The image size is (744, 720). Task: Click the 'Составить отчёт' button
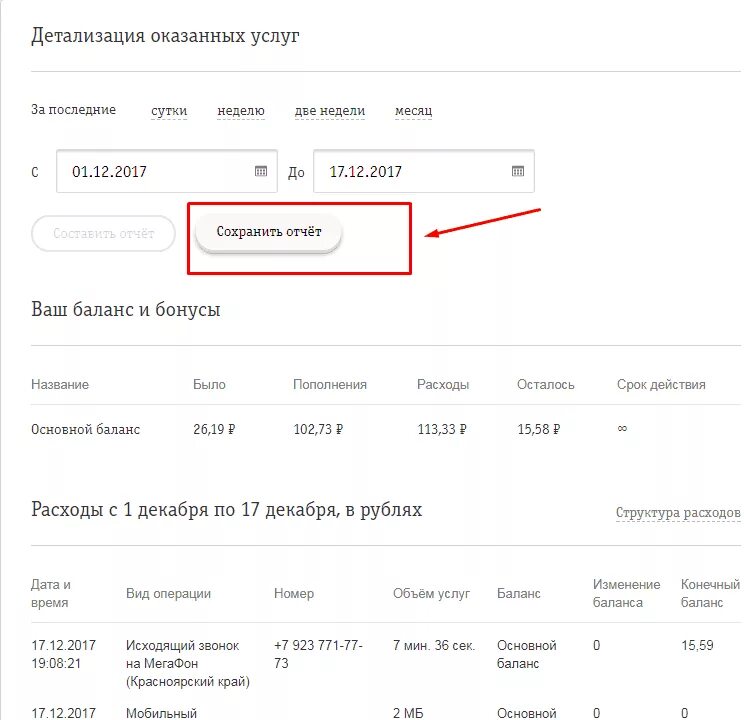[103, 234]
